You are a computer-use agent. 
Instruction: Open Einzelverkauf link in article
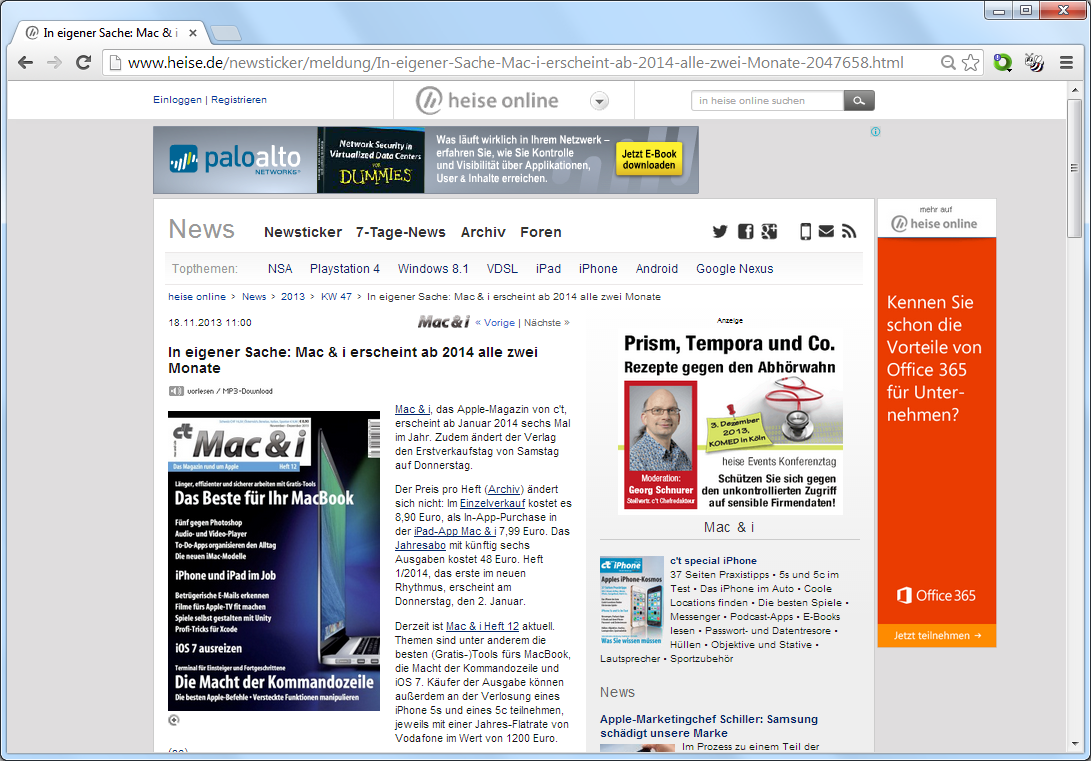point(492,503)
